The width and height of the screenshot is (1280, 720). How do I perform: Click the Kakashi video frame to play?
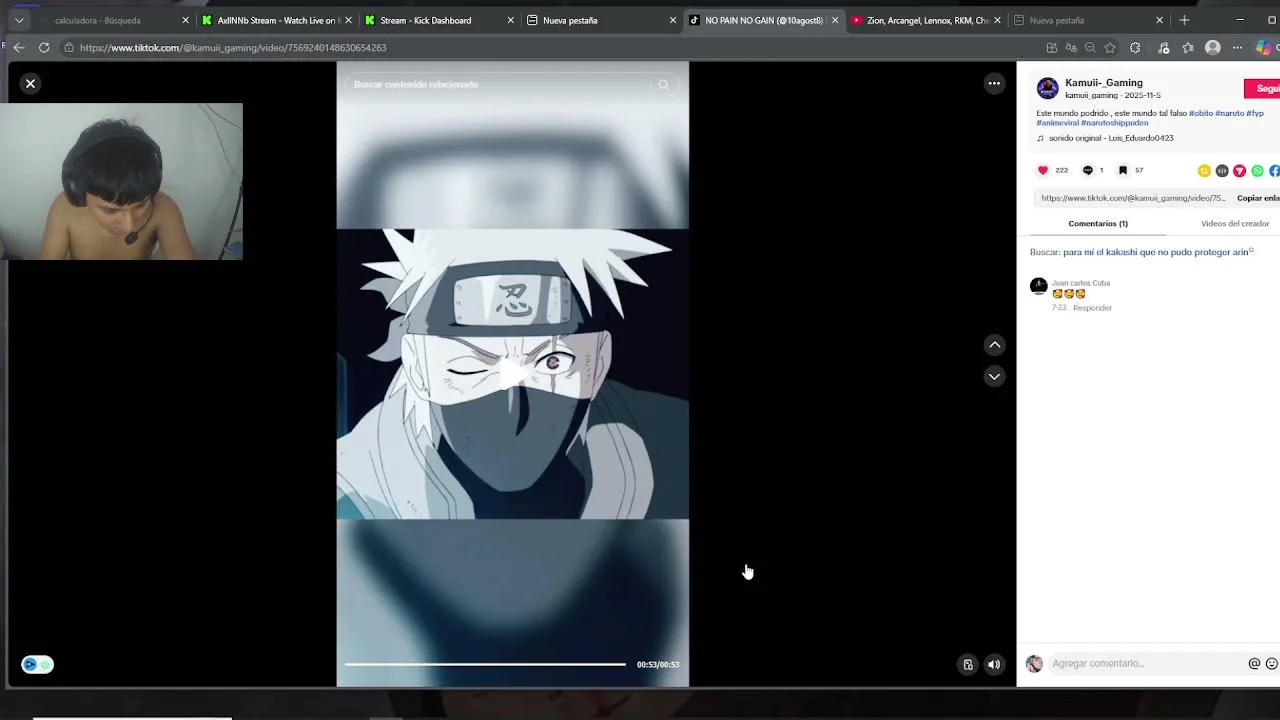pos(512,374)
